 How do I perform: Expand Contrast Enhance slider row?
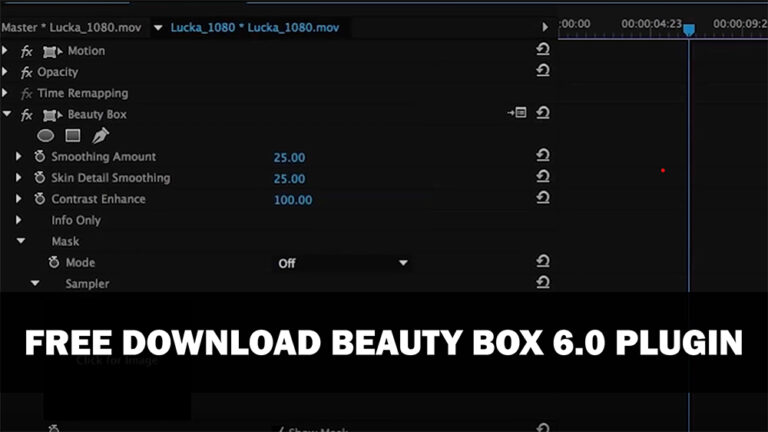tap(19, 198)
